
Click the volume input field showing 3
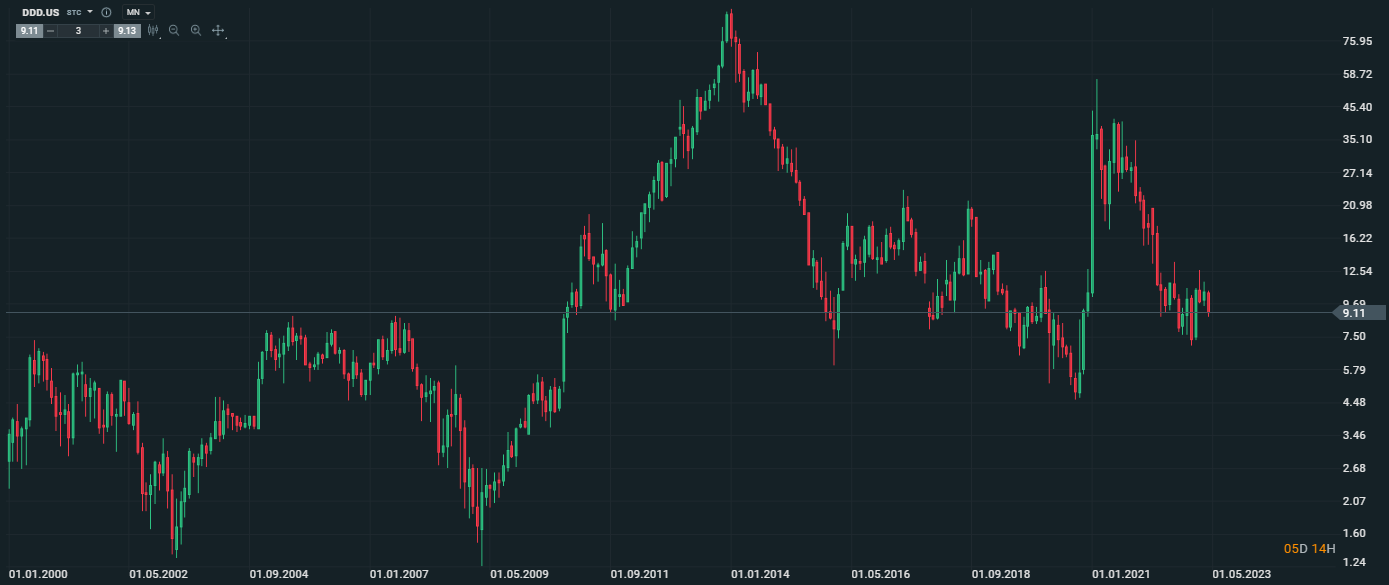pyautogui.click(x=78, y=31)
